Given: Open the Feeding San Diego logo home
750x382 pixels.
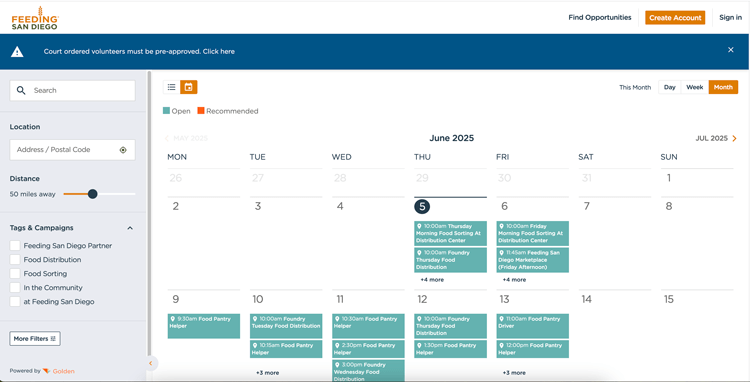Looking at the screenshot, I should [35, 18].
